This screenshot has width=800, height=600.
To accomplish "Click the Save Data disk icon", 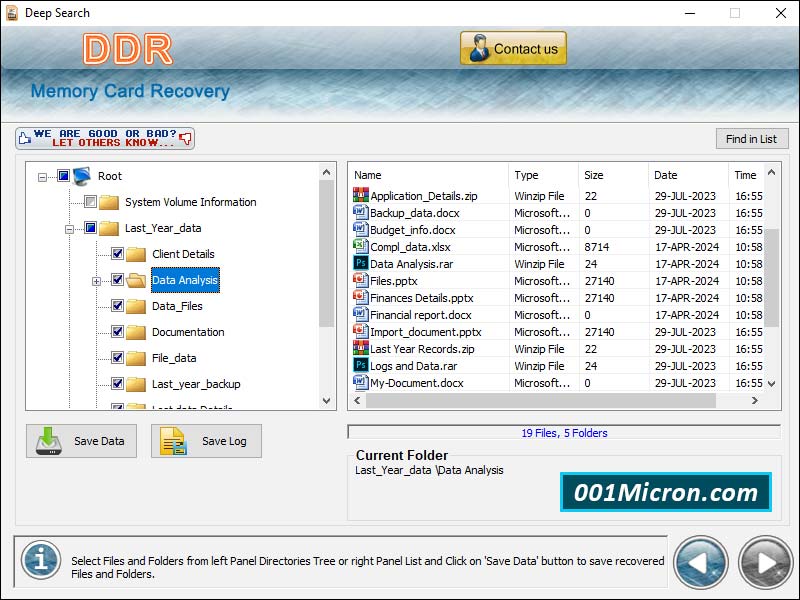I will (x=49, y=441).
